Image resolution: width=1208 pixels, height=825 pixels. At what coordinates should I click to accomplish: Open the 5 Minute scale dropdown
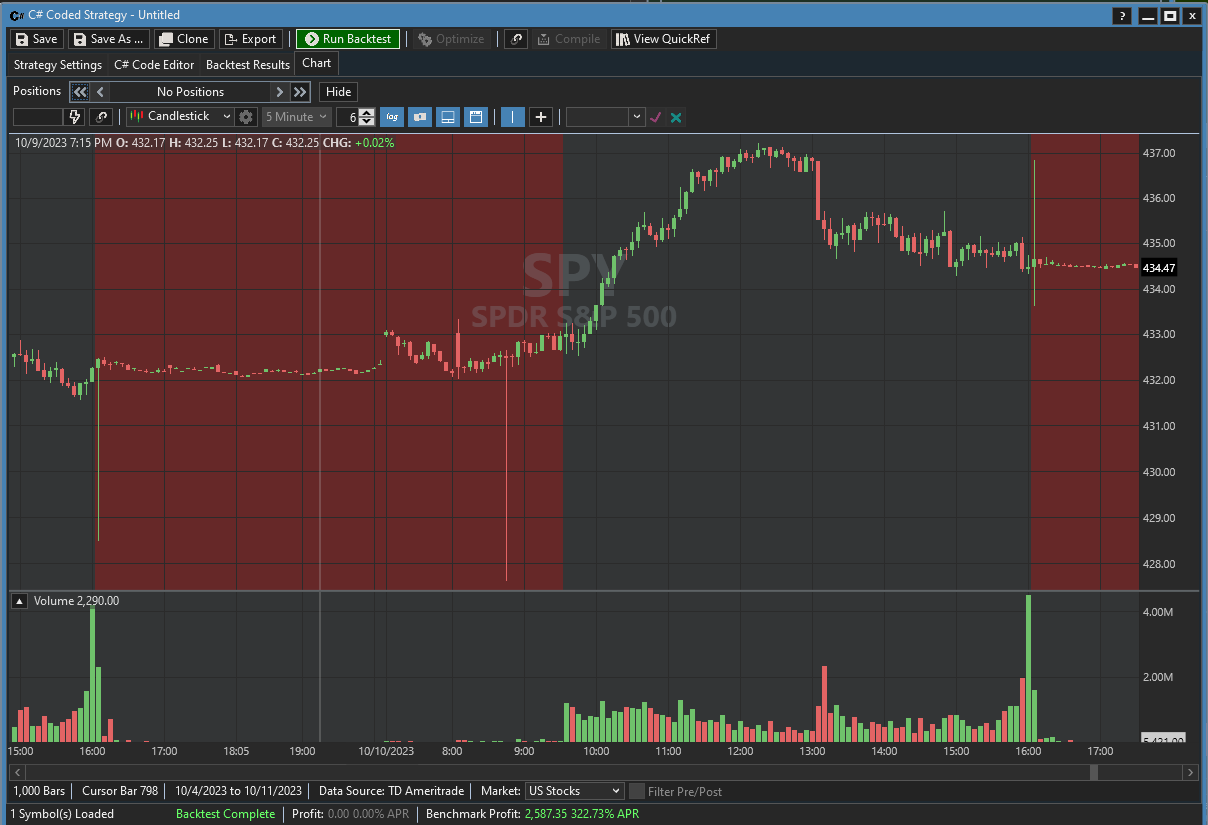click(296, 117)
